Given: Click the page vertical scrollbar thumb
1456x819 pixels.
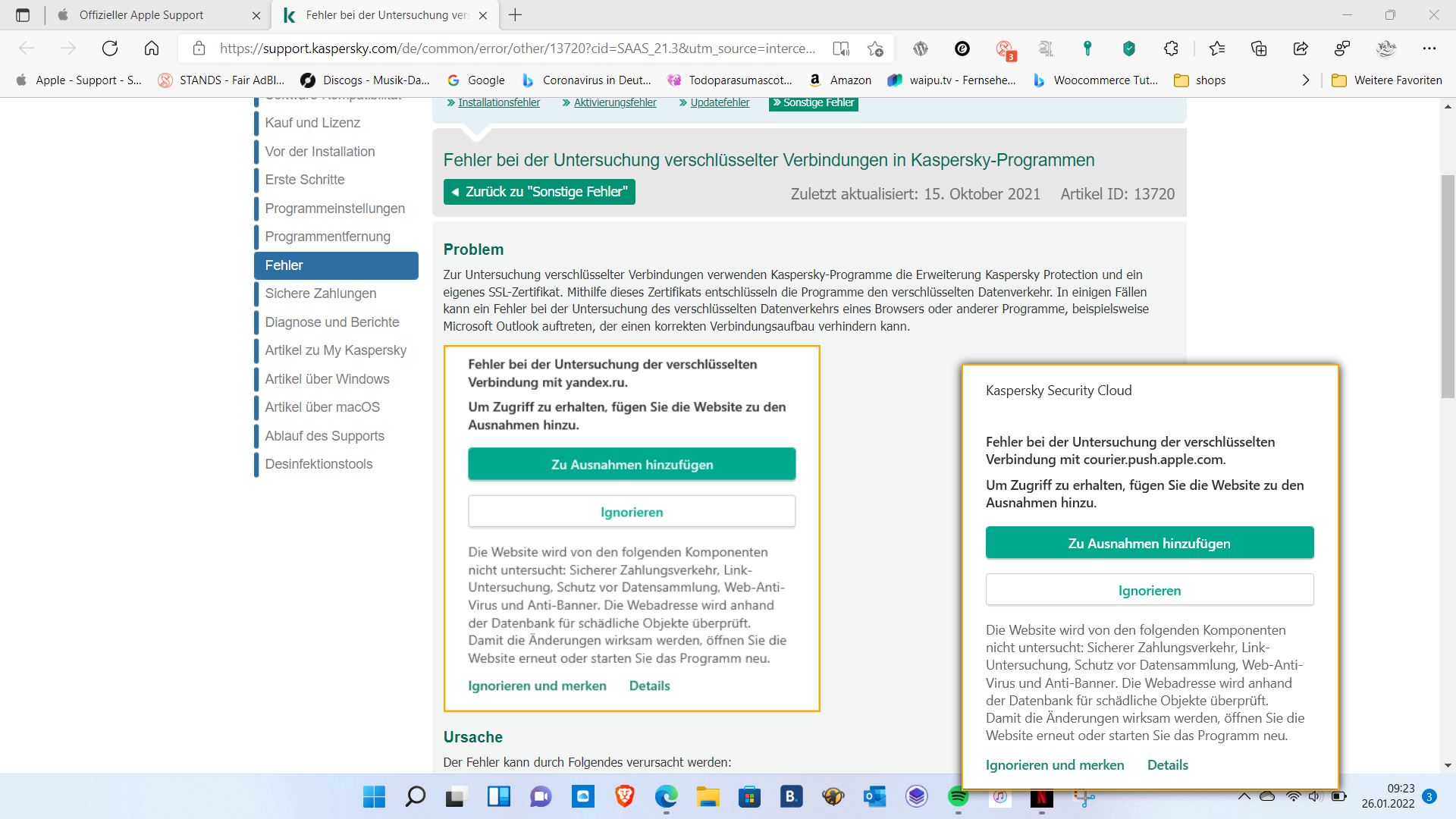Looking at the screenshot, I should point(1448,287).
